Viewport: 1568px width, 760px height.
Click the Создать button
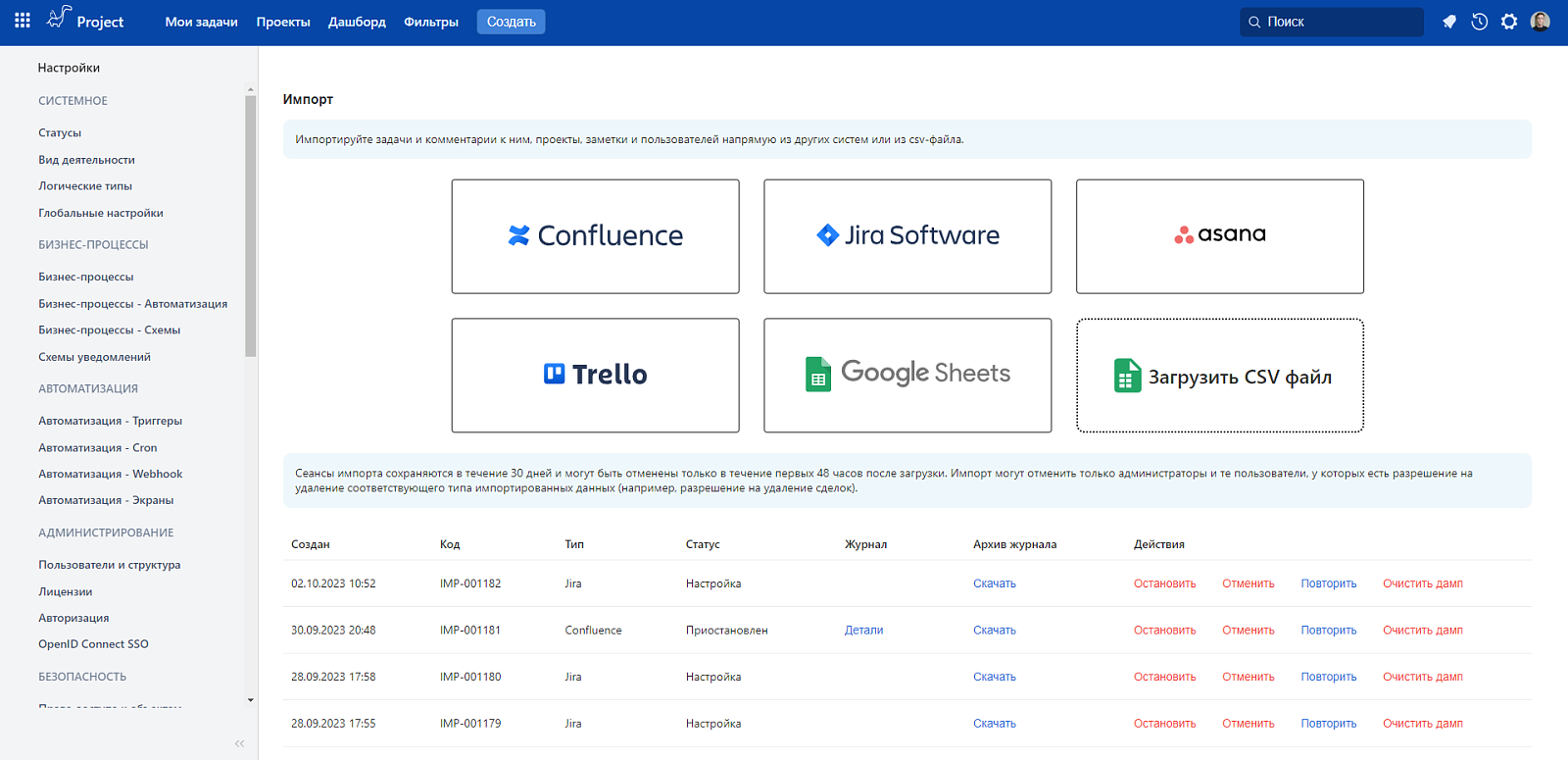tap(512, 22)
